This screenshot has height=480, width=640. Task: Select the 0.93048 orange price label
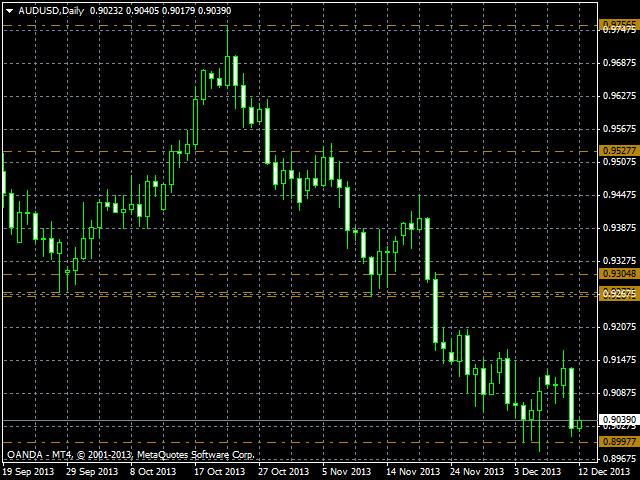618,273
